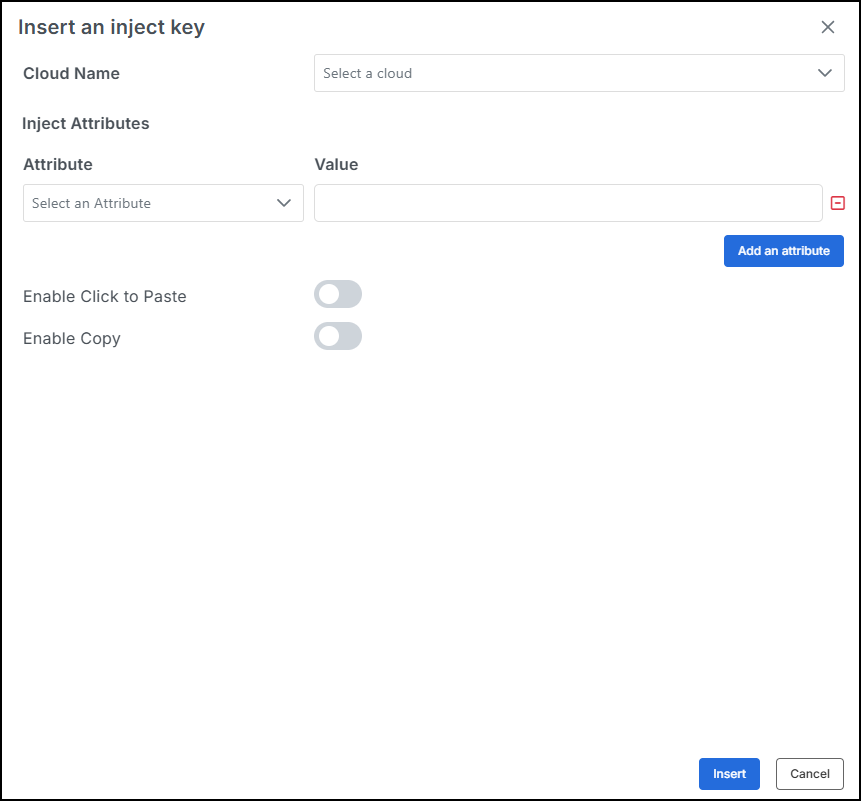This screenshot has height=801, width=861.
Task: Click the Enable Click to Paste label
Action: pyautogui.click(x=105, y=296)
